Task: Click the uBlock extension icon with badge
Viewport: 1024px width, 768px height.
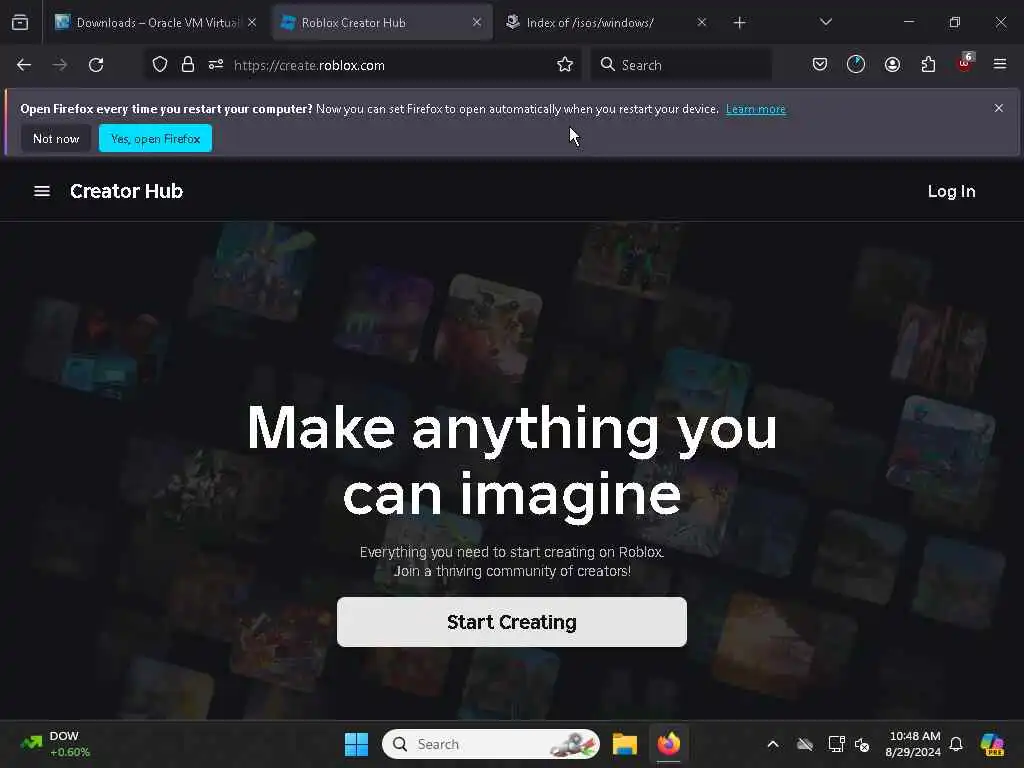Action: [965, 63]
